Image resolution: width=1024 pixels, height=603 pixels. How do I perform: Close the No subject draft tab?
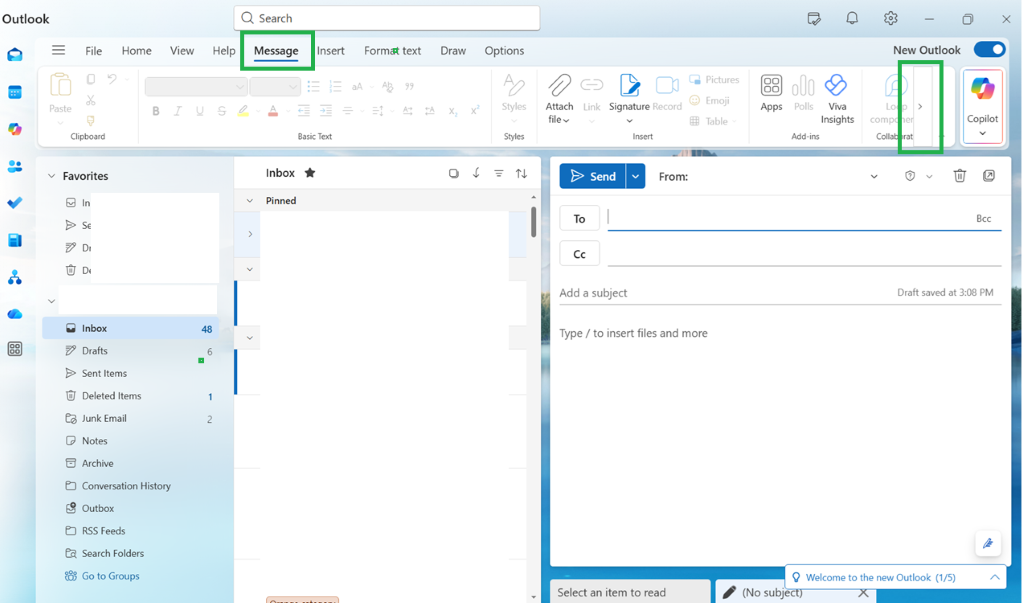click(x=863, y=593)
